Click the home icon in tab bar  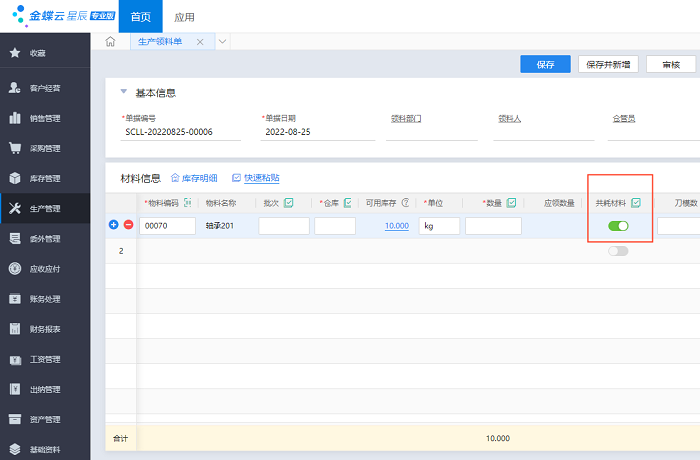click(110, 42)
